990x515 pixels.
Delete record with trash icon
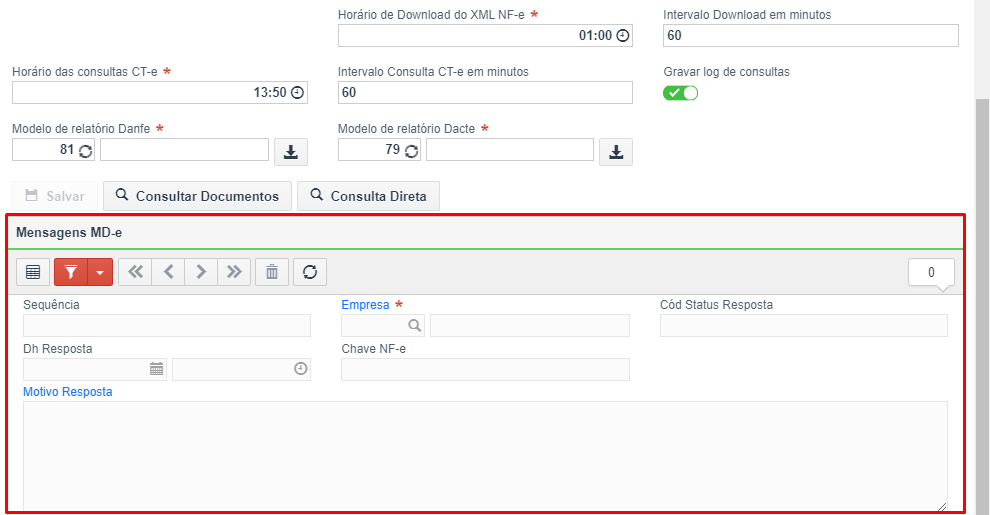(x=272, y=272)
